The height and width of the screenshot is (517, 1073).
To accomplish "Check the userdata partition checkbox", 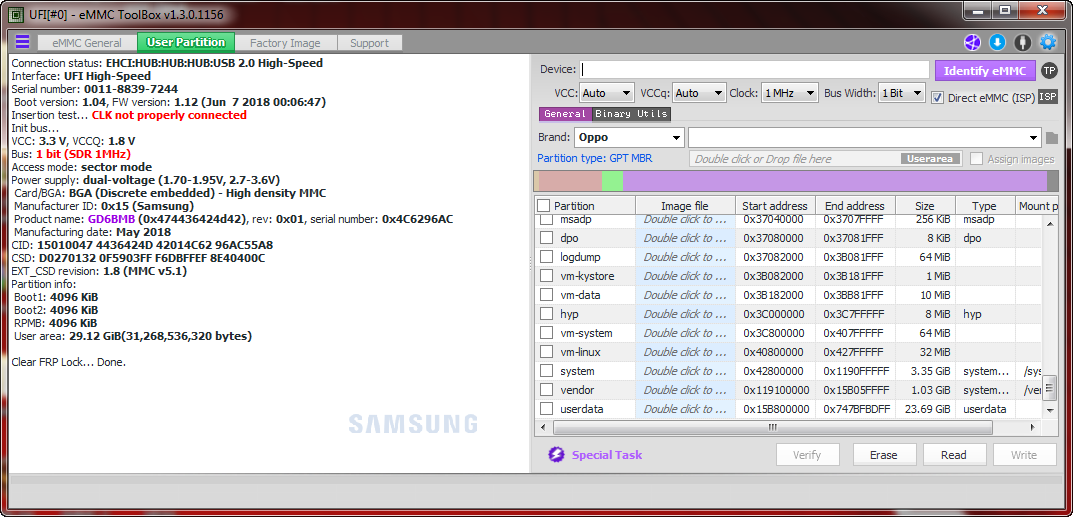I will 546,409.
